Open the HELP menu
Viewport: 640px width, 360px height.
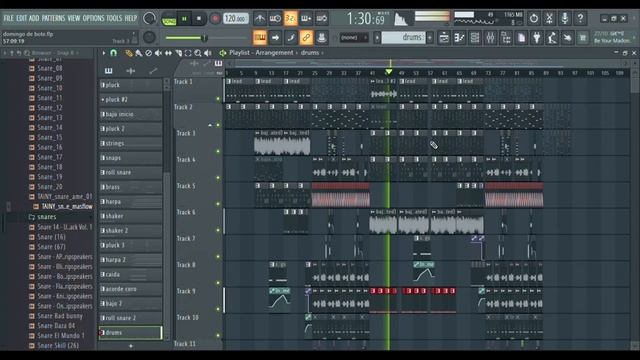pos(131,18)
